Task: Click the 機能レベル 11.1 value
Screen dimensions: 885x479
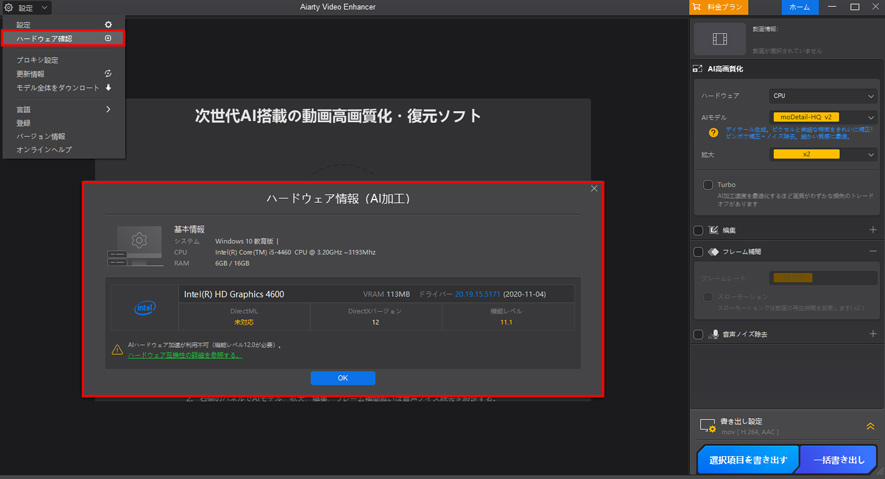Action: [x=506, y=322]
